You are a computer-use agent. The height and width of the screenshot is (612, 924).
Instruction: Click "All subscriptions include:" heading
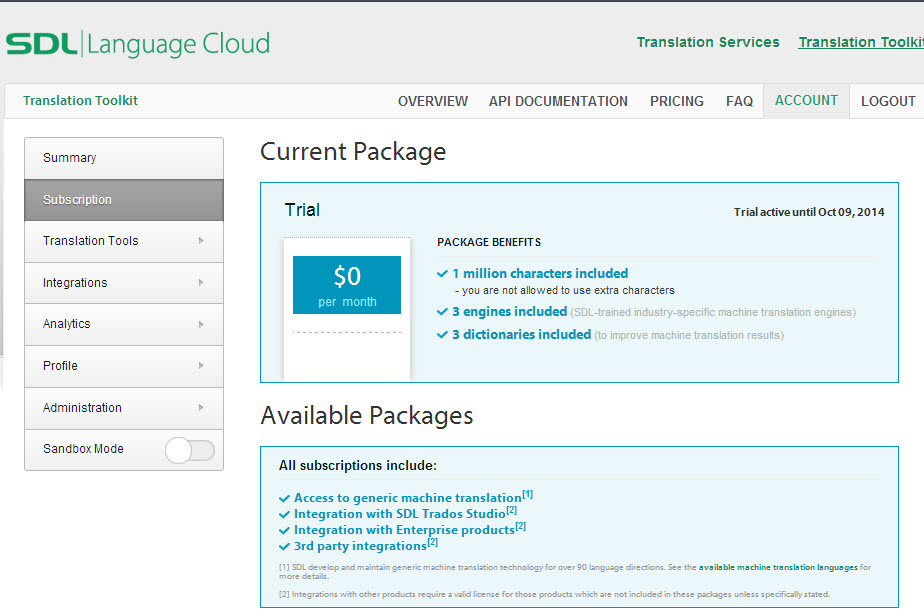358,465
